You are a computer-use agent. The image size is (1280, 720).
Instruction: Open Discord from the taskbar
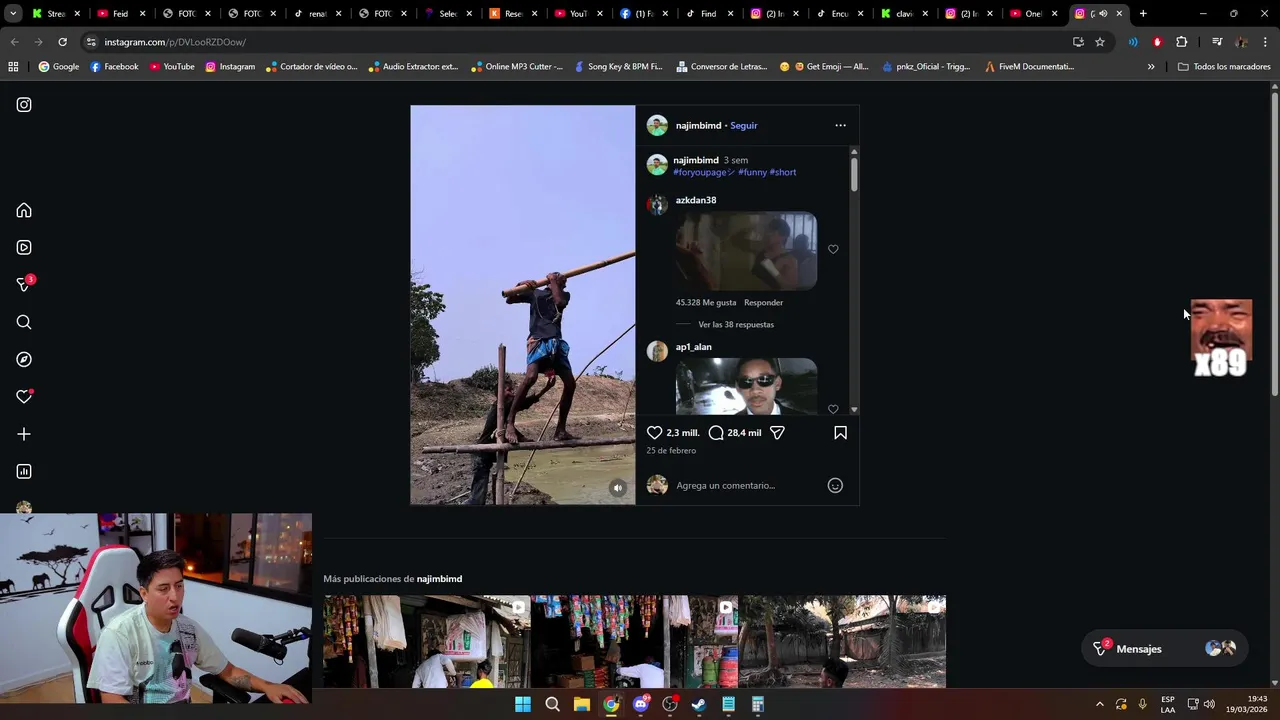tap(641, 704)
